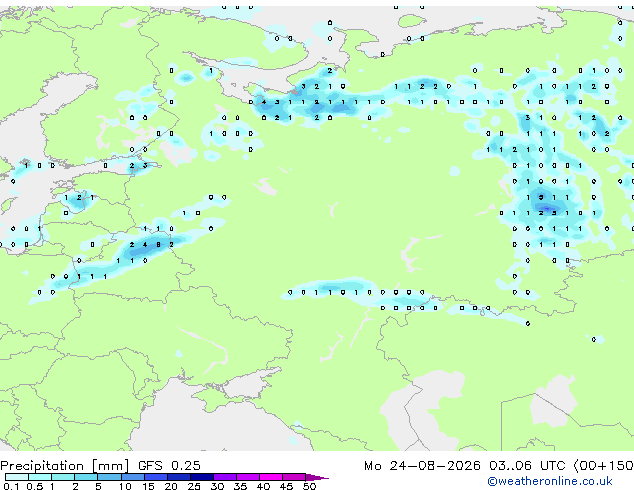The width and height of the screenshot is (634, 490).
Task: Click the 0.1–0.5 mm legend color swatch
Action: (17, 477)
